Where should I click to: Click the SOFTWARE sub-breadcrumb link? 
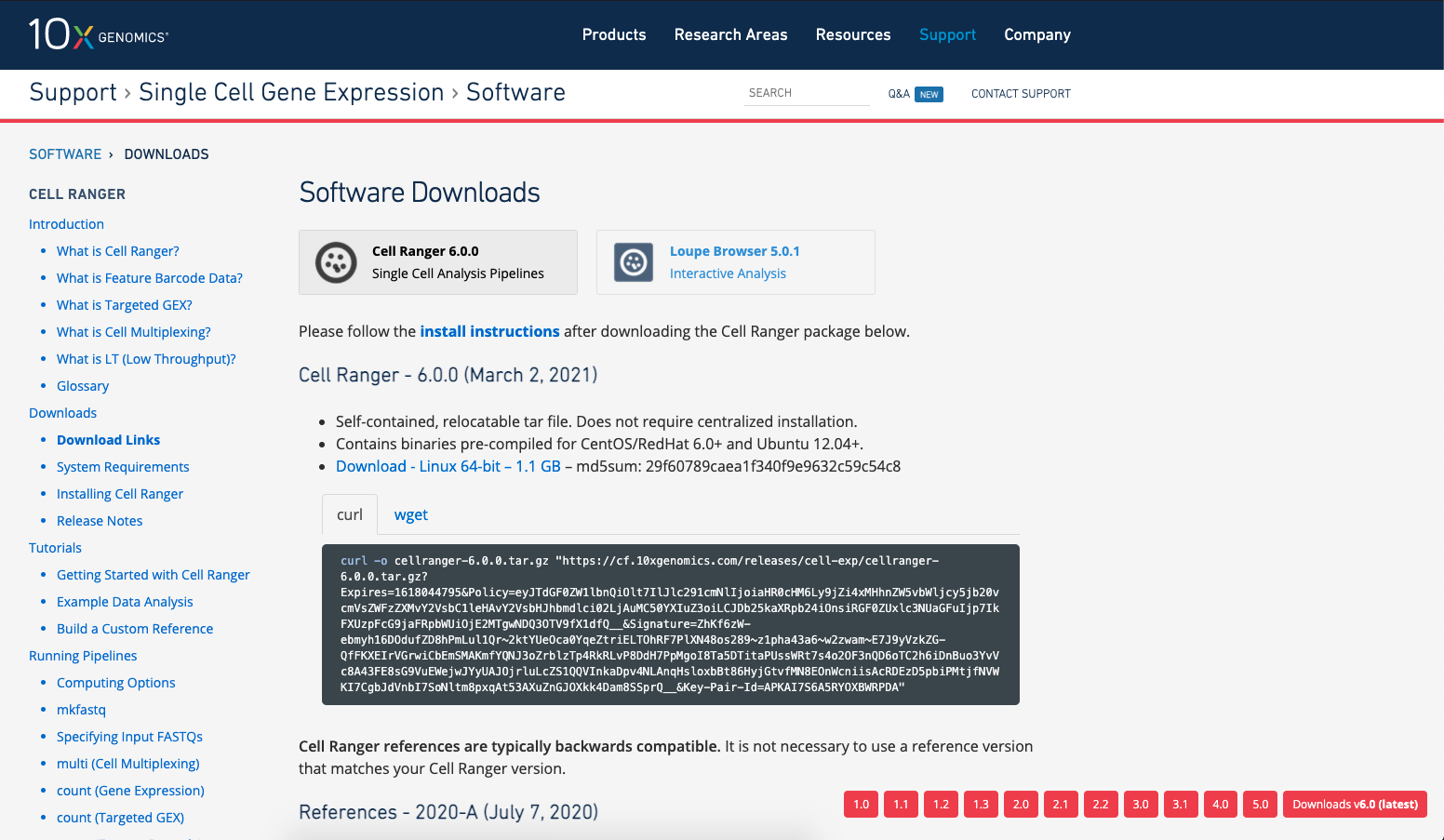[x=65, y=154]
